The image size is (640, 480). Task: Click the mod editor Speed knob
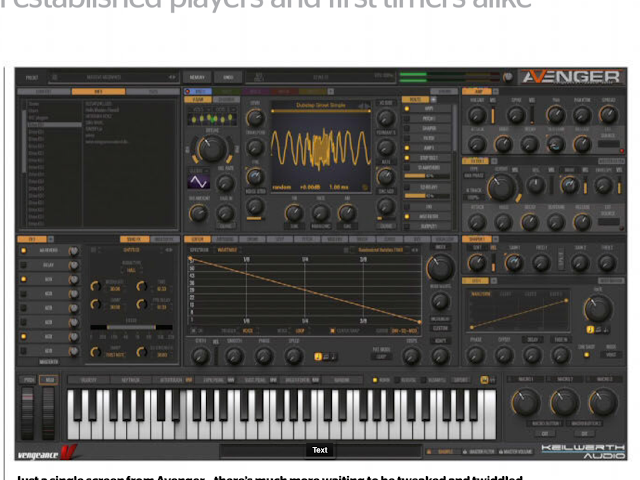(x=294, y=356)
